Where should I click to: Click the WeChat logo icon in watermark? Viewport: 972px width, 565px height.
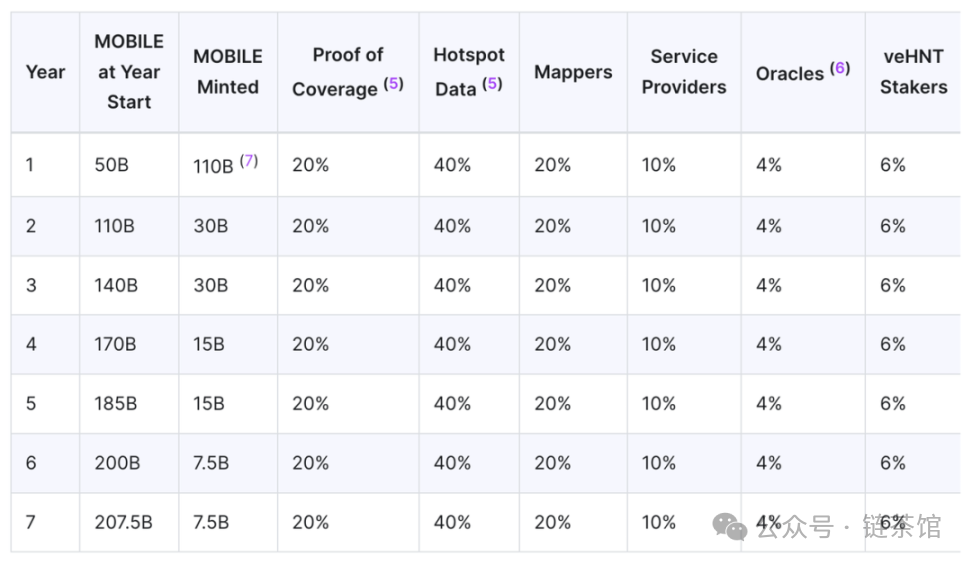pos(730,525)
